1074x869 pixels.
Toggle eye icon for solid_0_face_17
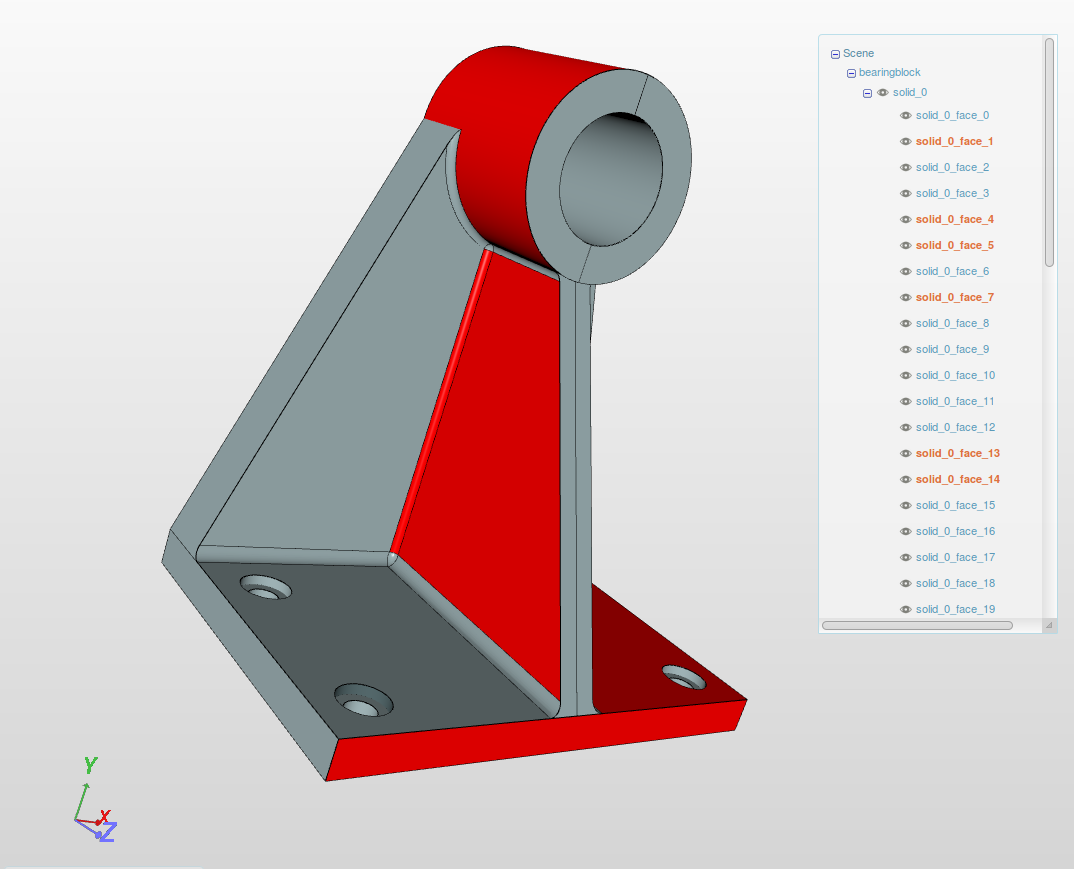[906, 558]
